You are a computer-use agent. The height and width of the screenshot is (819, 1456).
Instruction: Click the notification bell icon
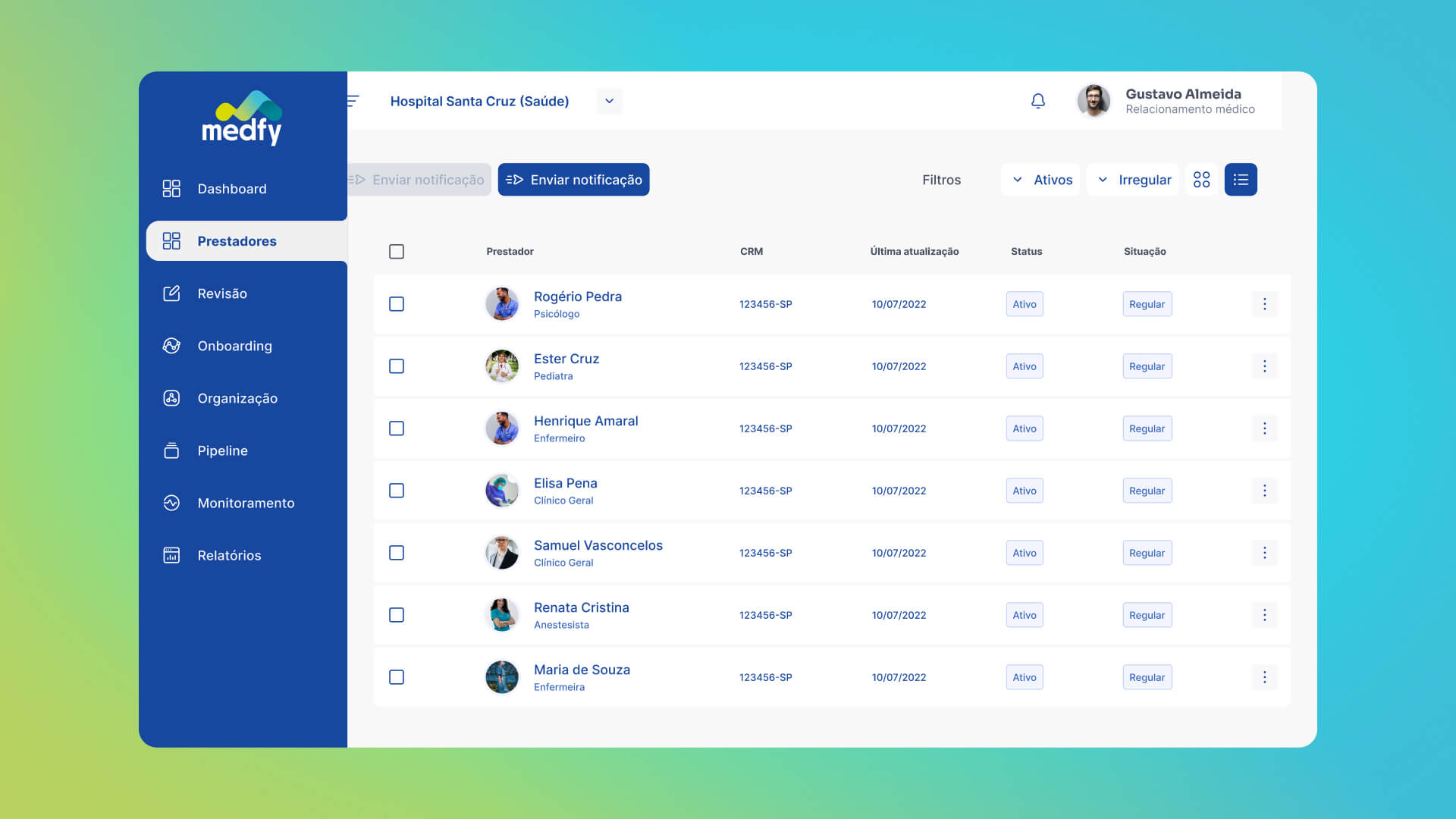[1038, 101]
